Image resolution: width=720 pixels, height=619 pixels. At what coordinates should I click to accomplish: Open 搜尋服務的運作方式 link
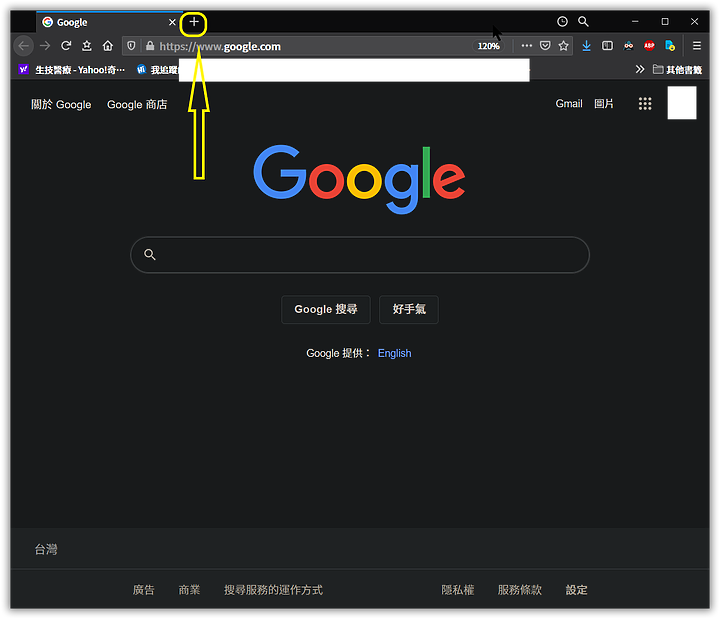coord(274,590)
